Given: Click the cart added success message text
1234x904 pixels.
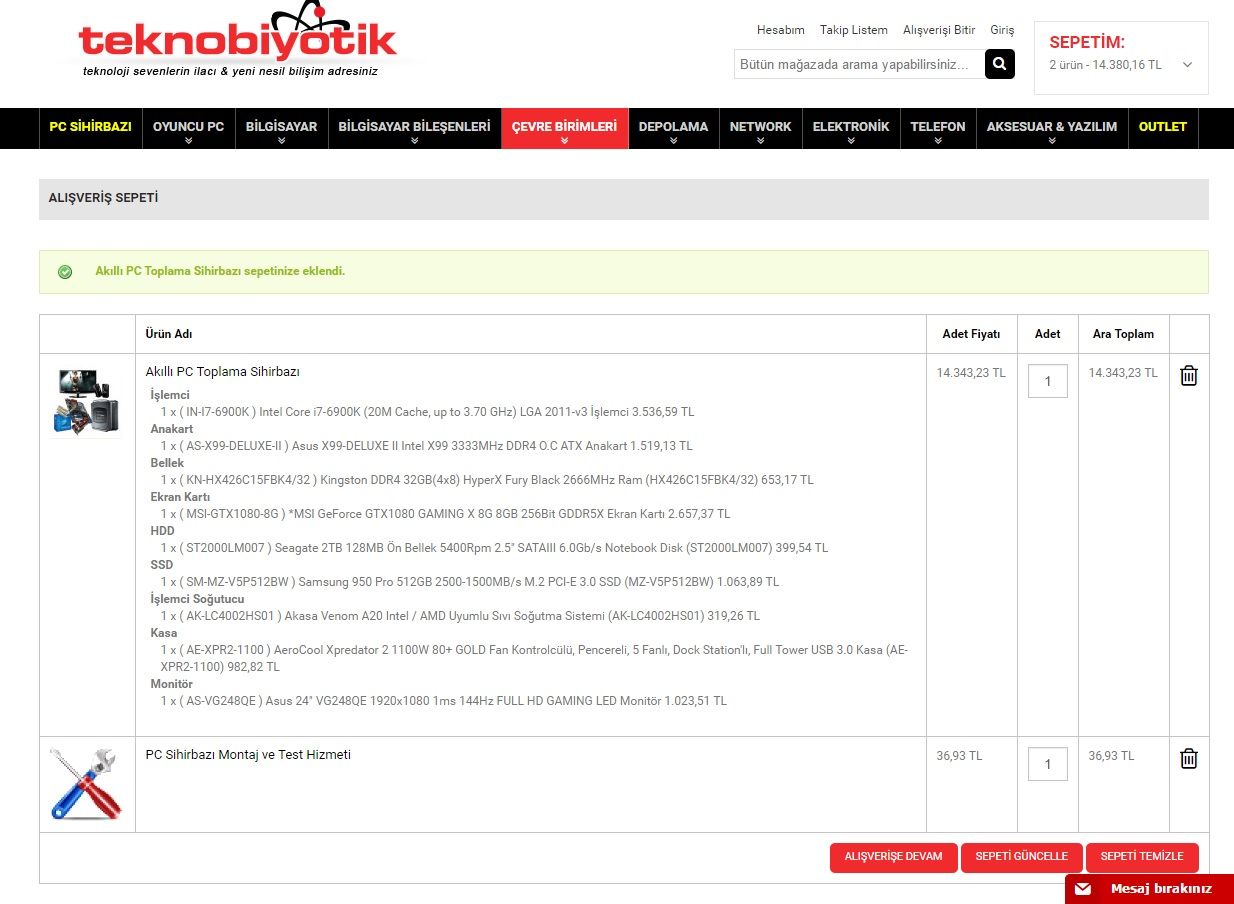Looking at the screenshot, I should [220, 271].
